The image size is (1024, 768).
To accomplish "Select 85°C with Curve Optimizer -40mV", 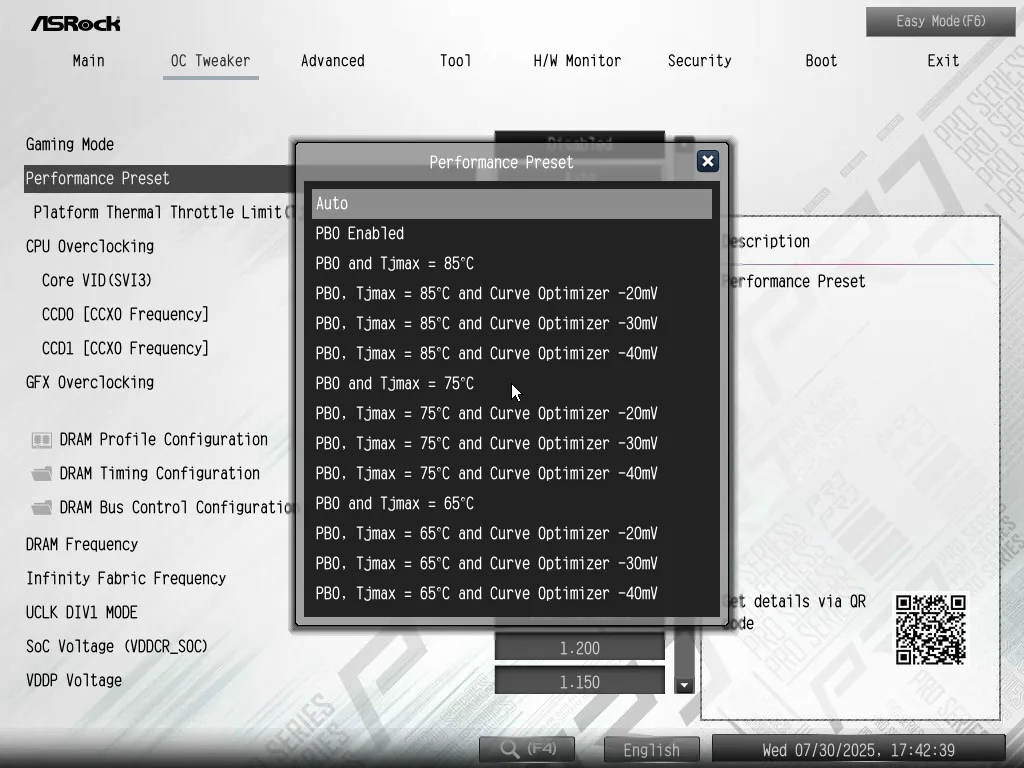I will pos(511,354).
